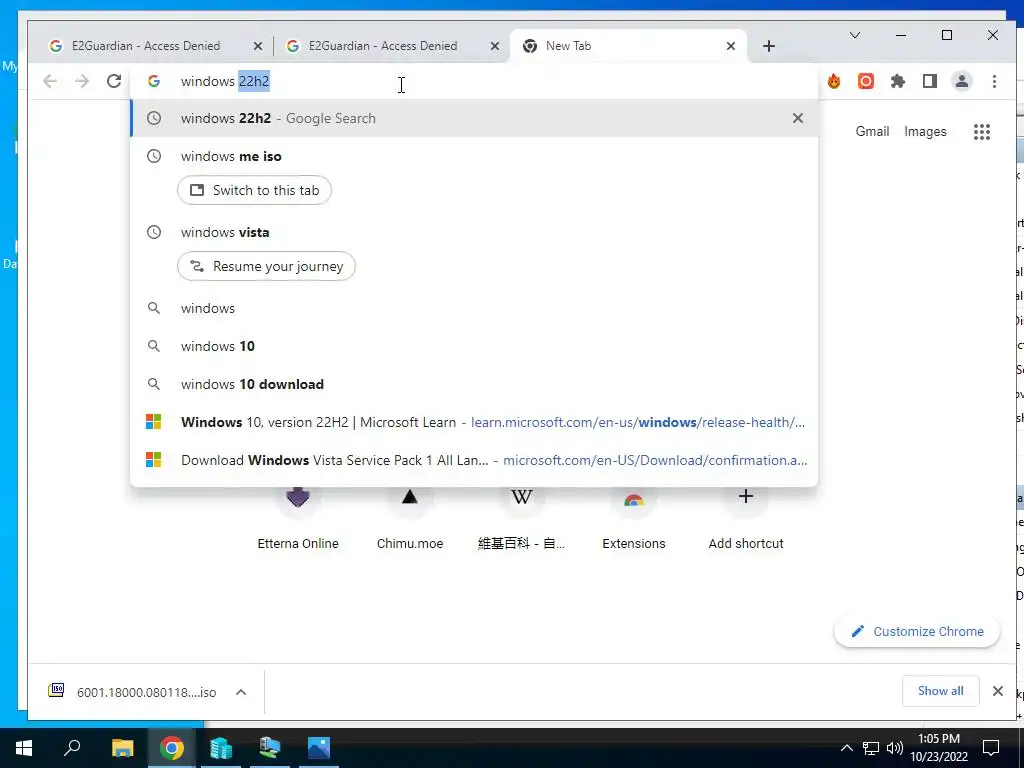Open the flame extension icon
The image size is (1024, 768).
coord(834,81)
